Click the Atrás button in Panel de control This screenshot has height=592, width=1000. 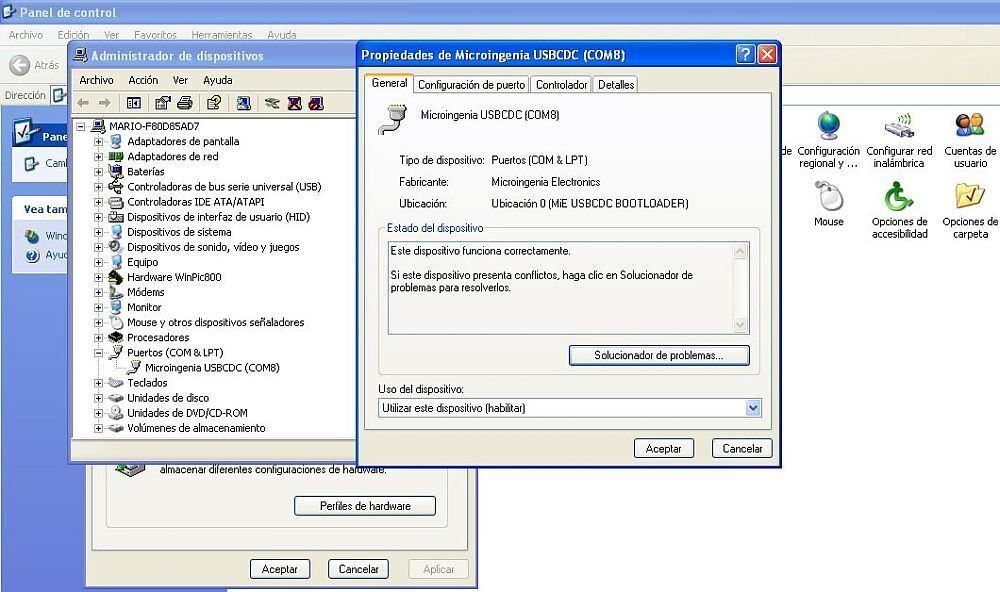(x=34, y=65)
